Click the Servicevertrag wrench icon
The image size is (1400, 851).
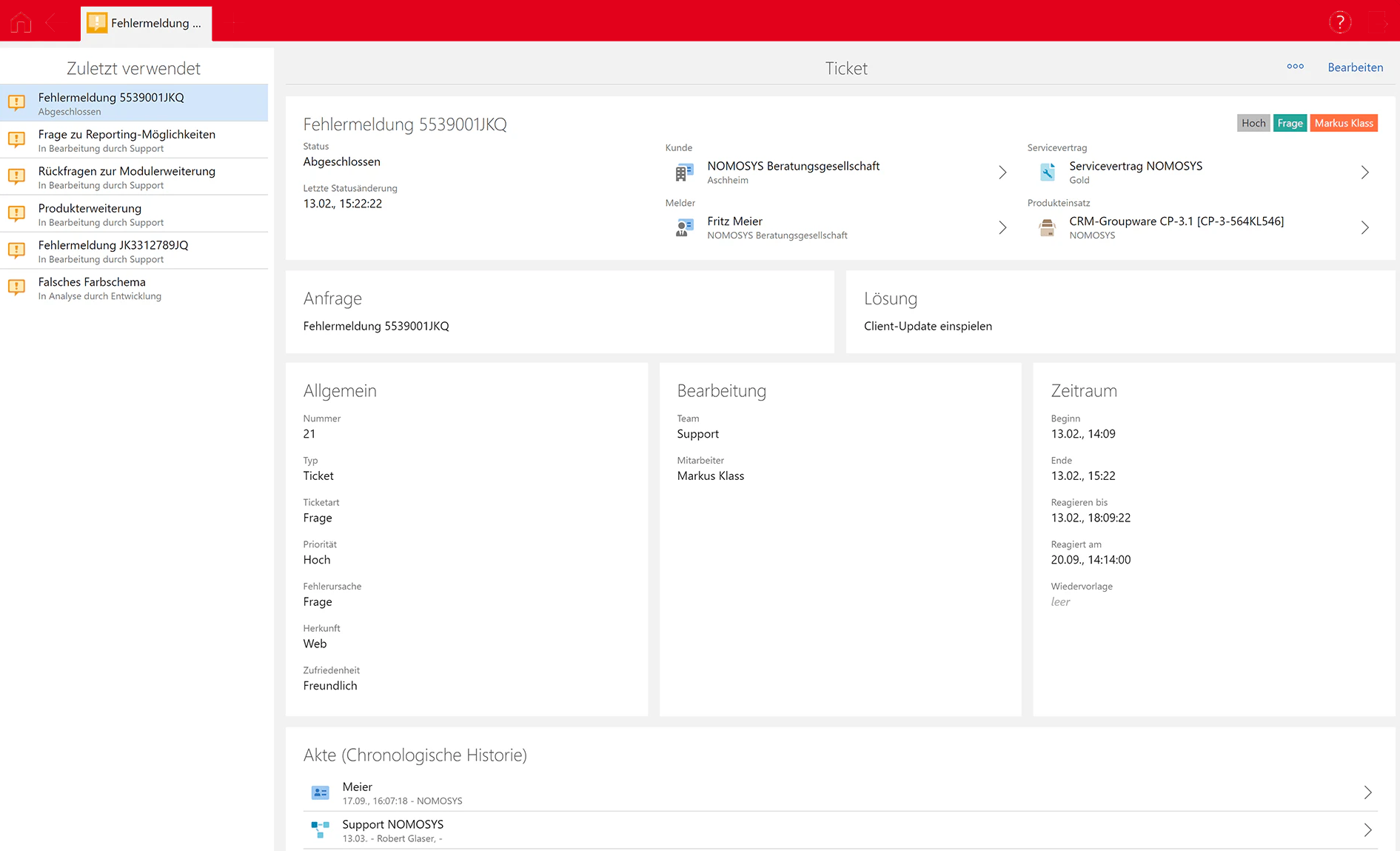(1047, 172)
